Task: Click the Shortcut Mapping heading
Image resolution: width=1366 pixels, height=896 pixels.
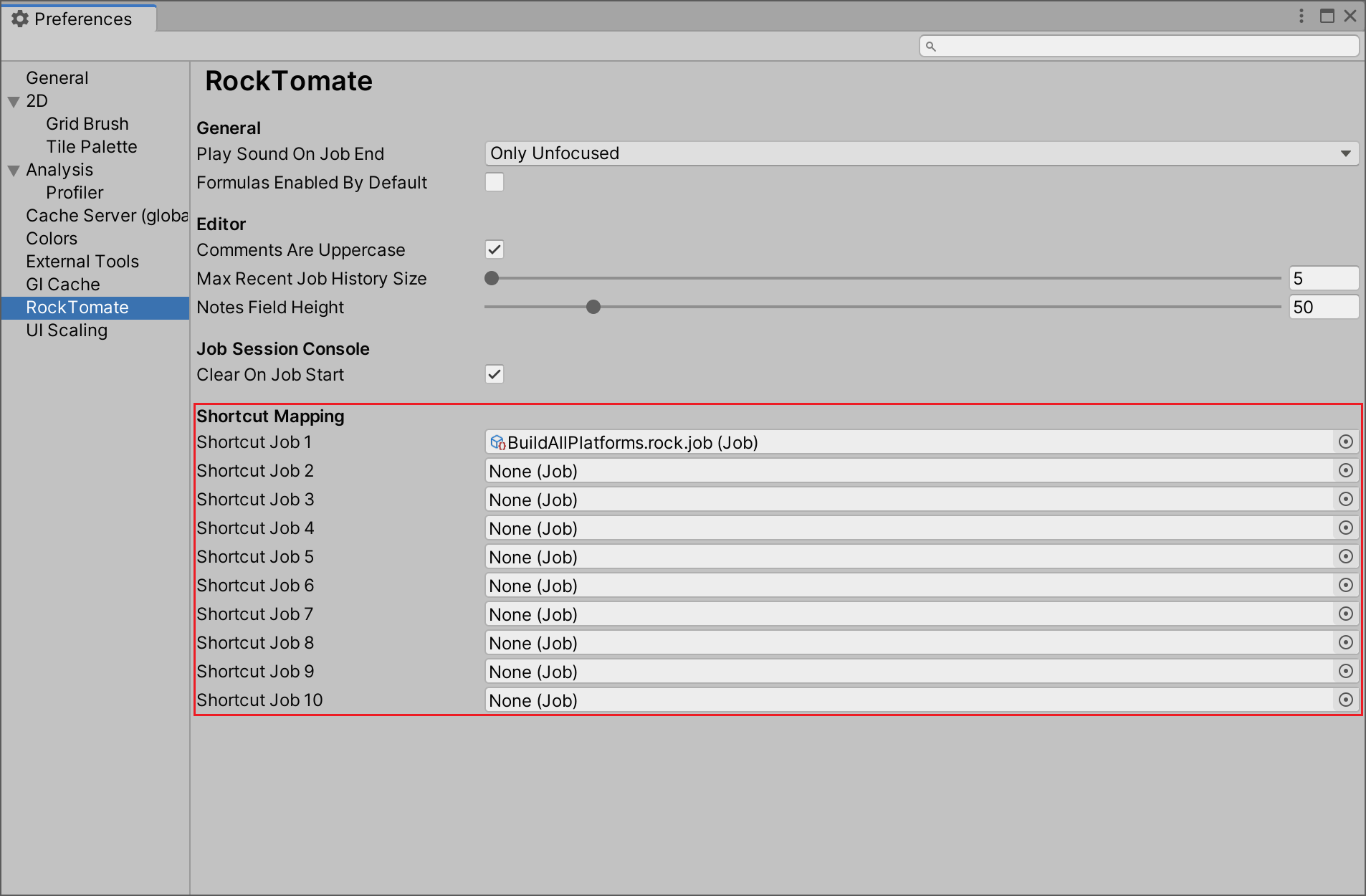Action: (x=270, y=416)
